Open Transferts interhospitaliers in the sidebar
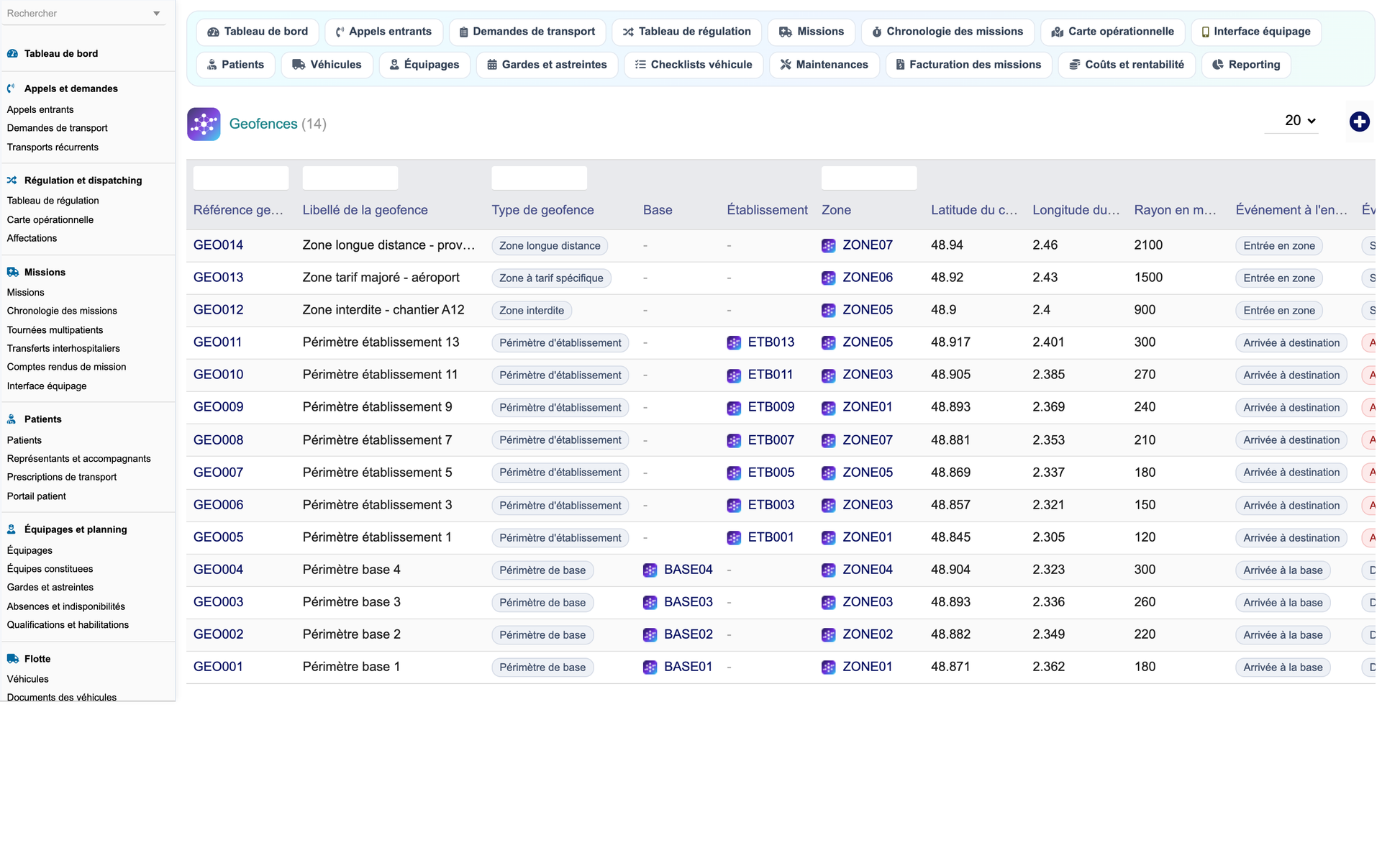This screenshot has height=866, width=1400. [63, 349]
